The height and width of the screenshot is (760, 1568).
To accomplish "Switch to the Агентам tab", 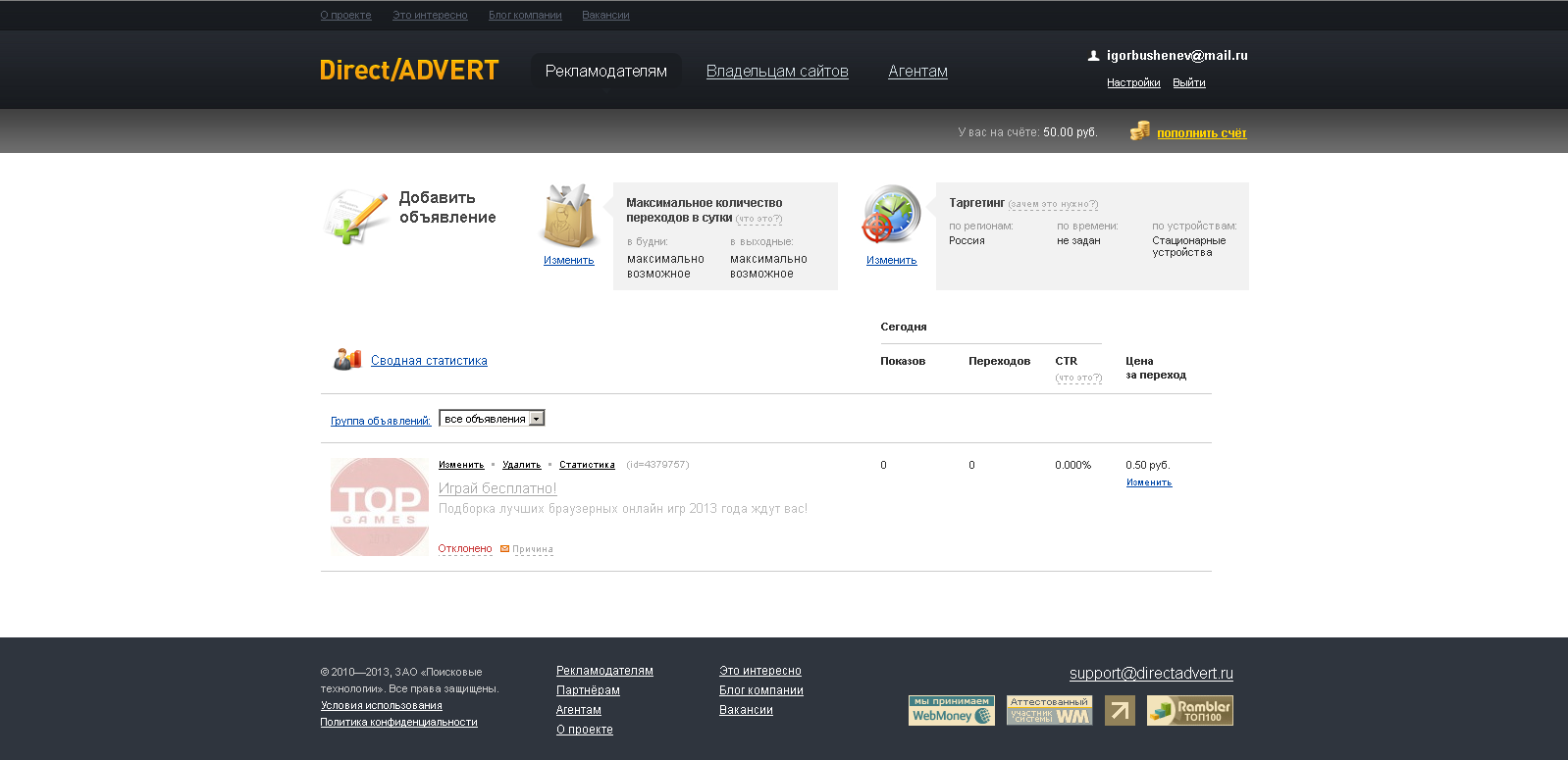I will [x=917, y=71].
